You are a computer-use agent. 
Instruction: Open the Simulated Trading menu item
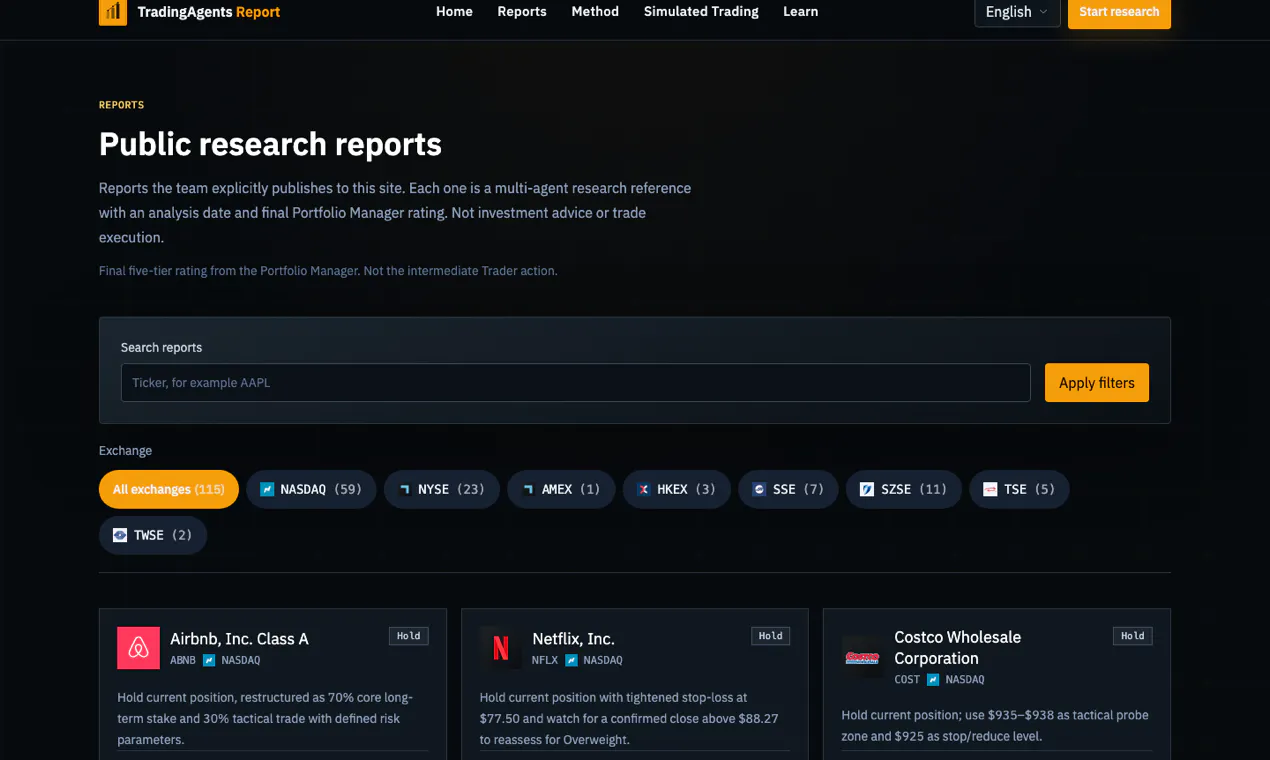(701, 12)
